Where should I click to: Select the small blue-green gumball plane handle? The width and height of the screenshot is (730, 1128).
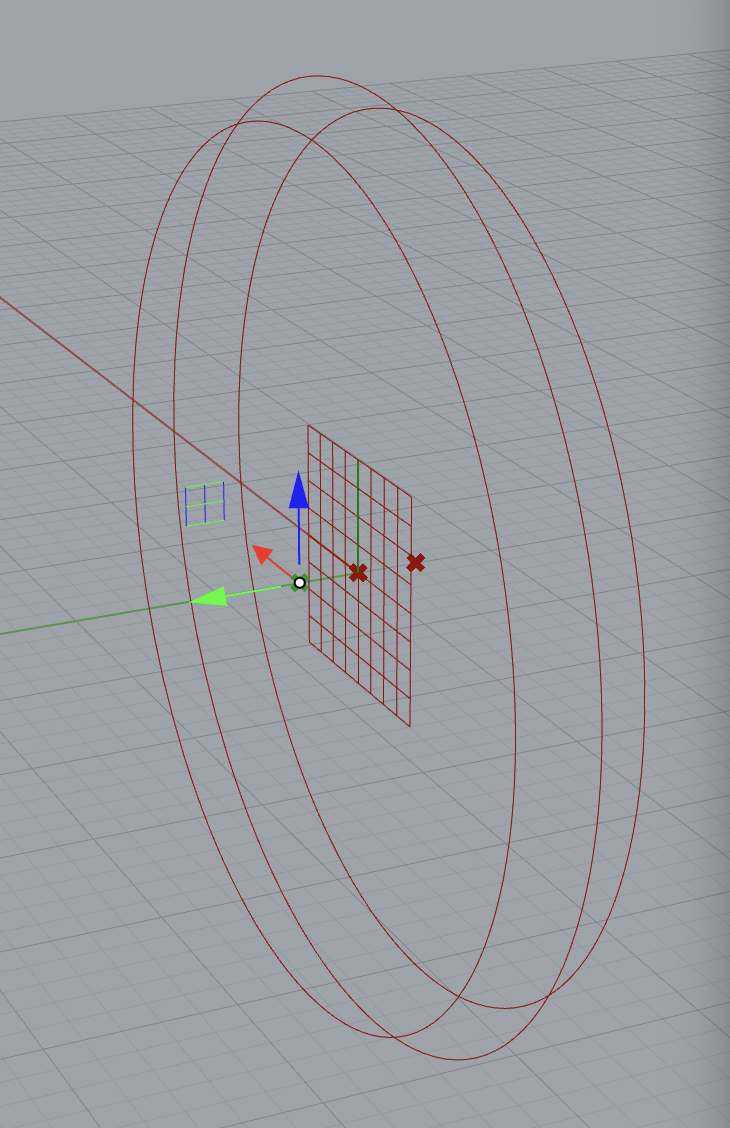click(x=205, y=503)
